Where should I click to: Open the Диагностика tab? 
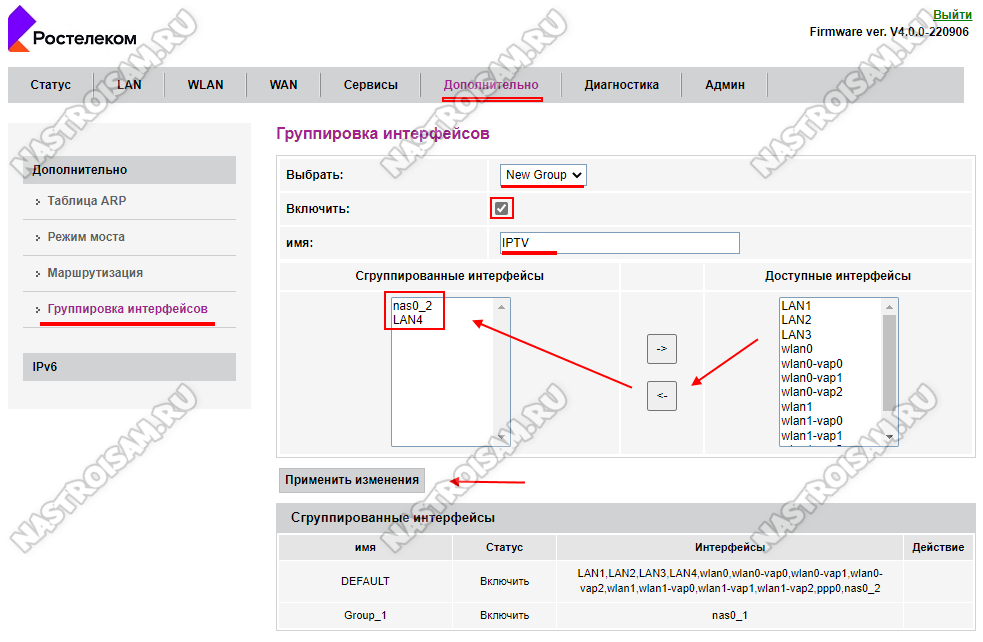tap(621, 85)
